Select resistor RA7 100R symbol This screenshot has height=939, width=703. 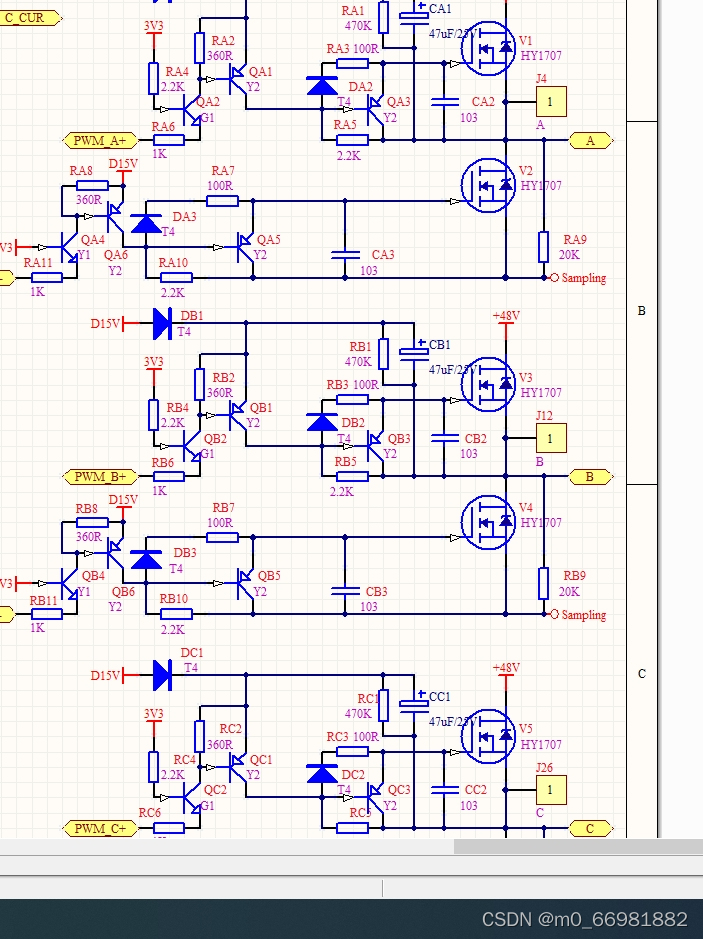click(x=222, y=201)
